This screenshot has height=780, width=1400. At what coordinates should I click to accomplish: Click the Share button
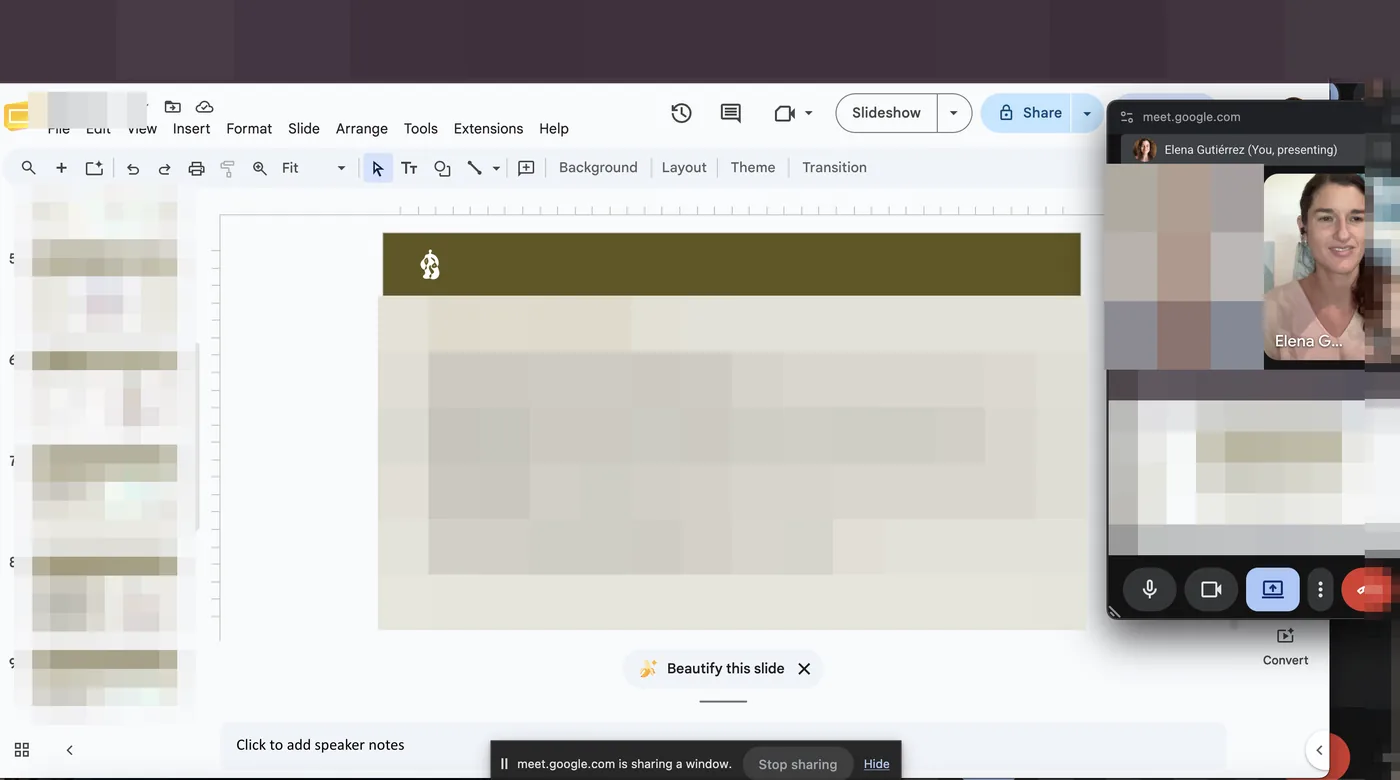(1027, 113)
